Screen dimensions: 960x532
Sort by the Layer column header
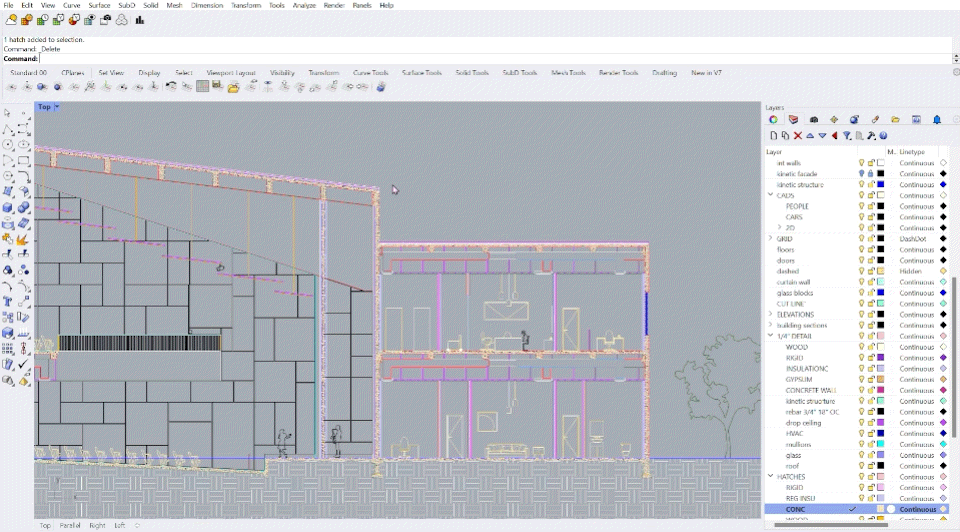[x=774, y=152]
